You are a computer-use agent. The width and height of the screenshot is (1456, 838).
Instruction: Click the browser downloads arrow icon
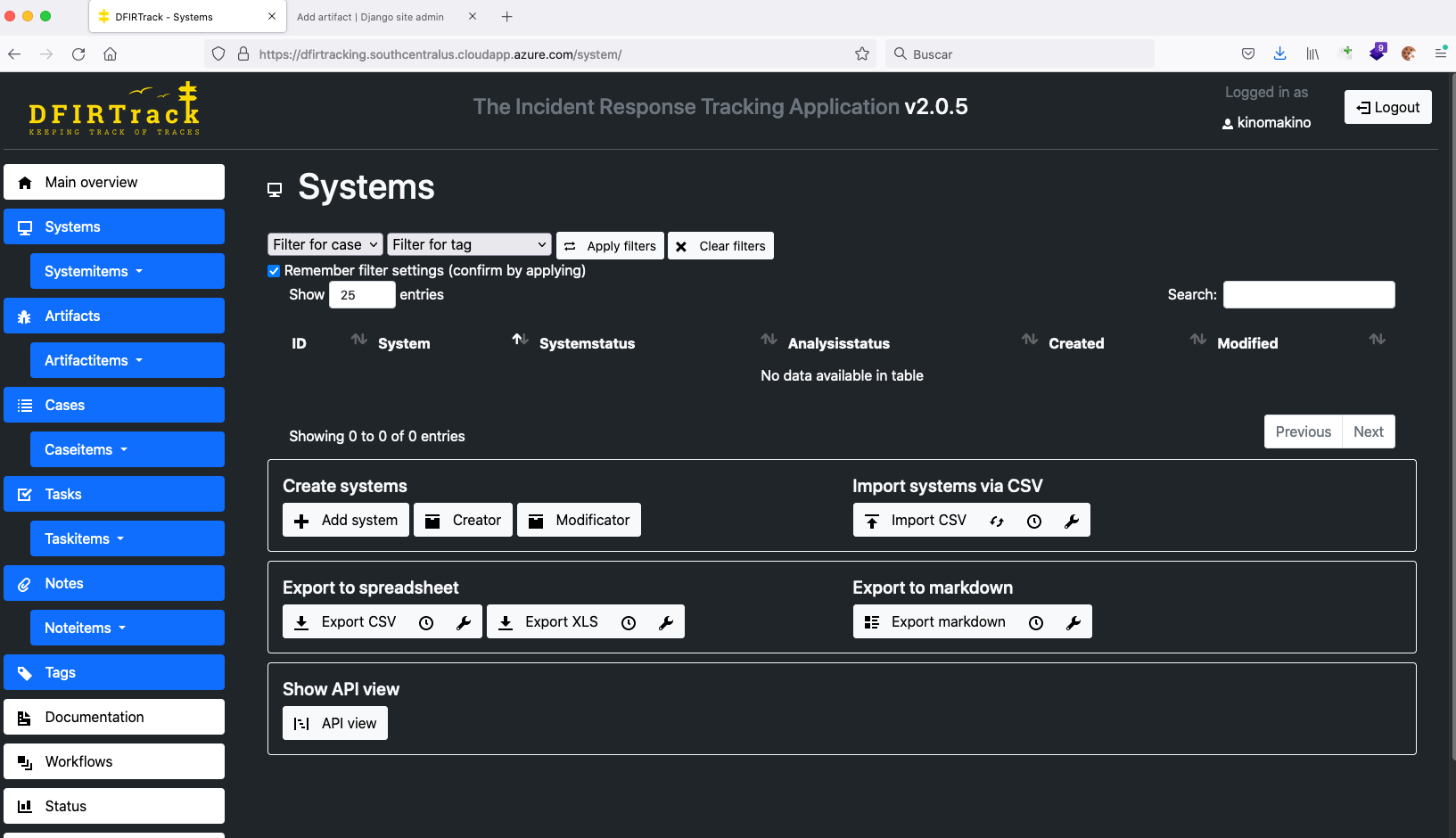1279,54
